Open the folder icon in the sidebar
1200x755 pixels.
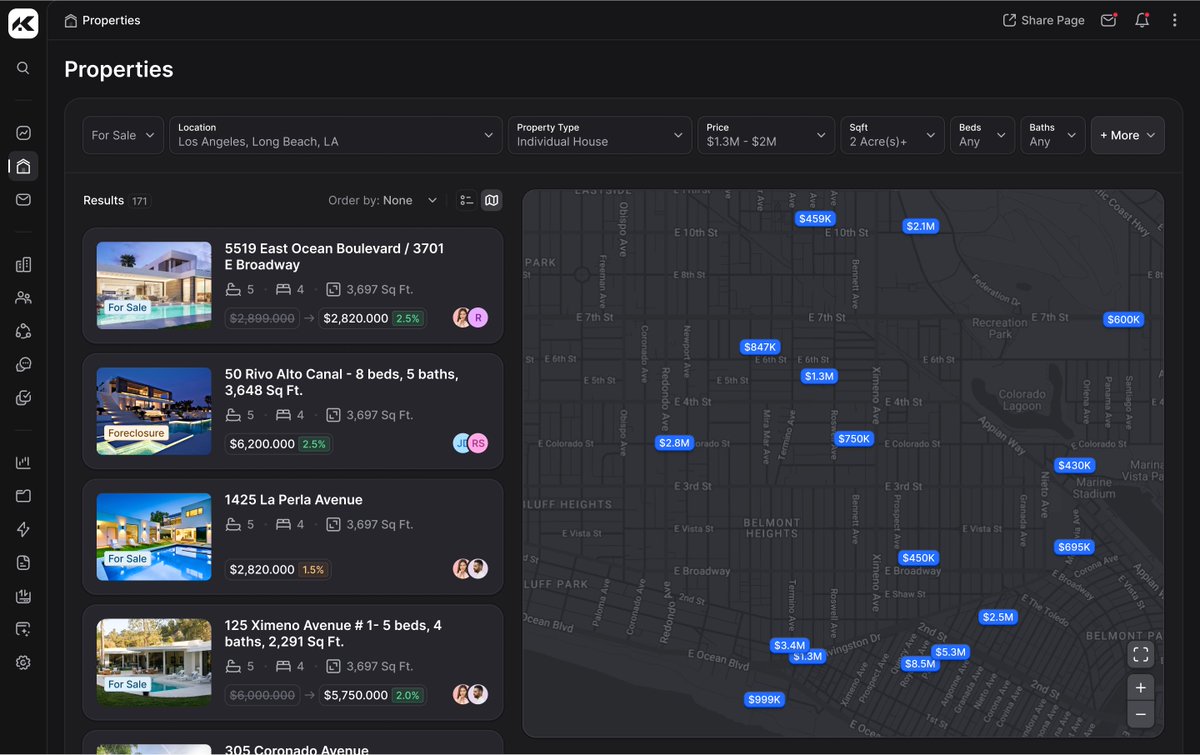(23, 495)
